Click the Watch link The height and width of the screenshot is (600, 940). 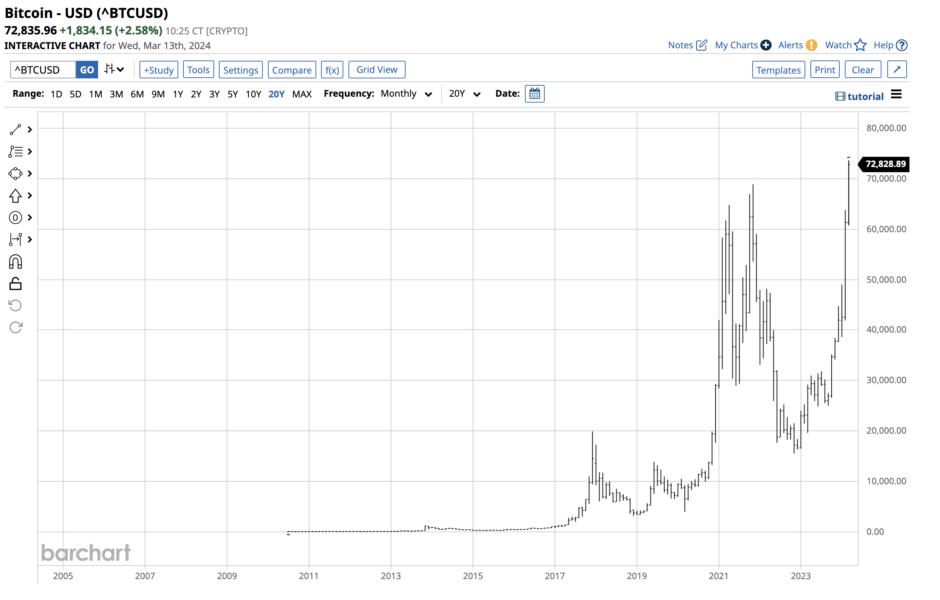pos(838,45)
